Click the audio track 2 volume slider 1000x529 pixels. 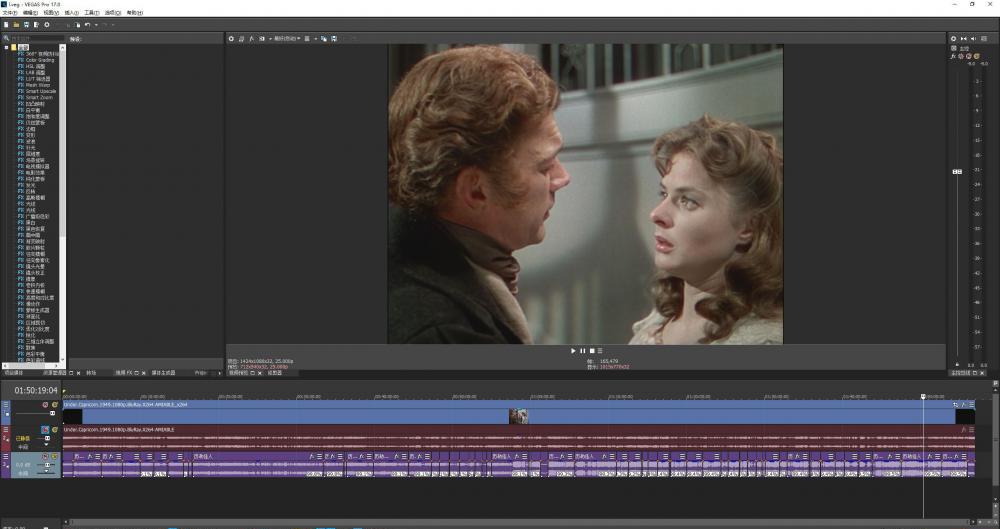pos(47,438)
